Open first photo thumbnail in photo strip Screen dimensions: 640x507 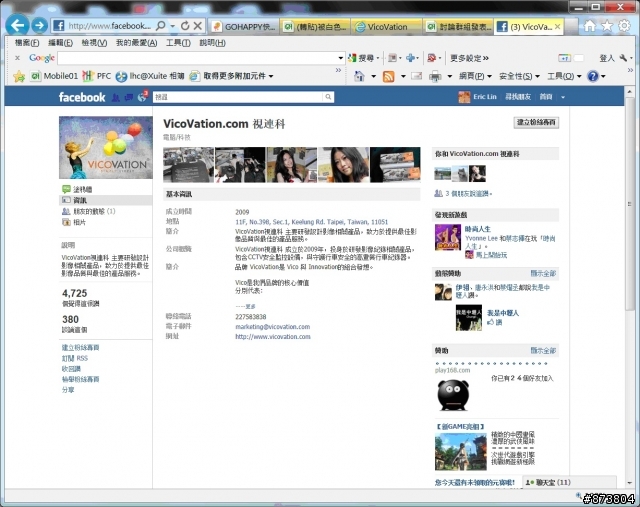coord(188,165)
